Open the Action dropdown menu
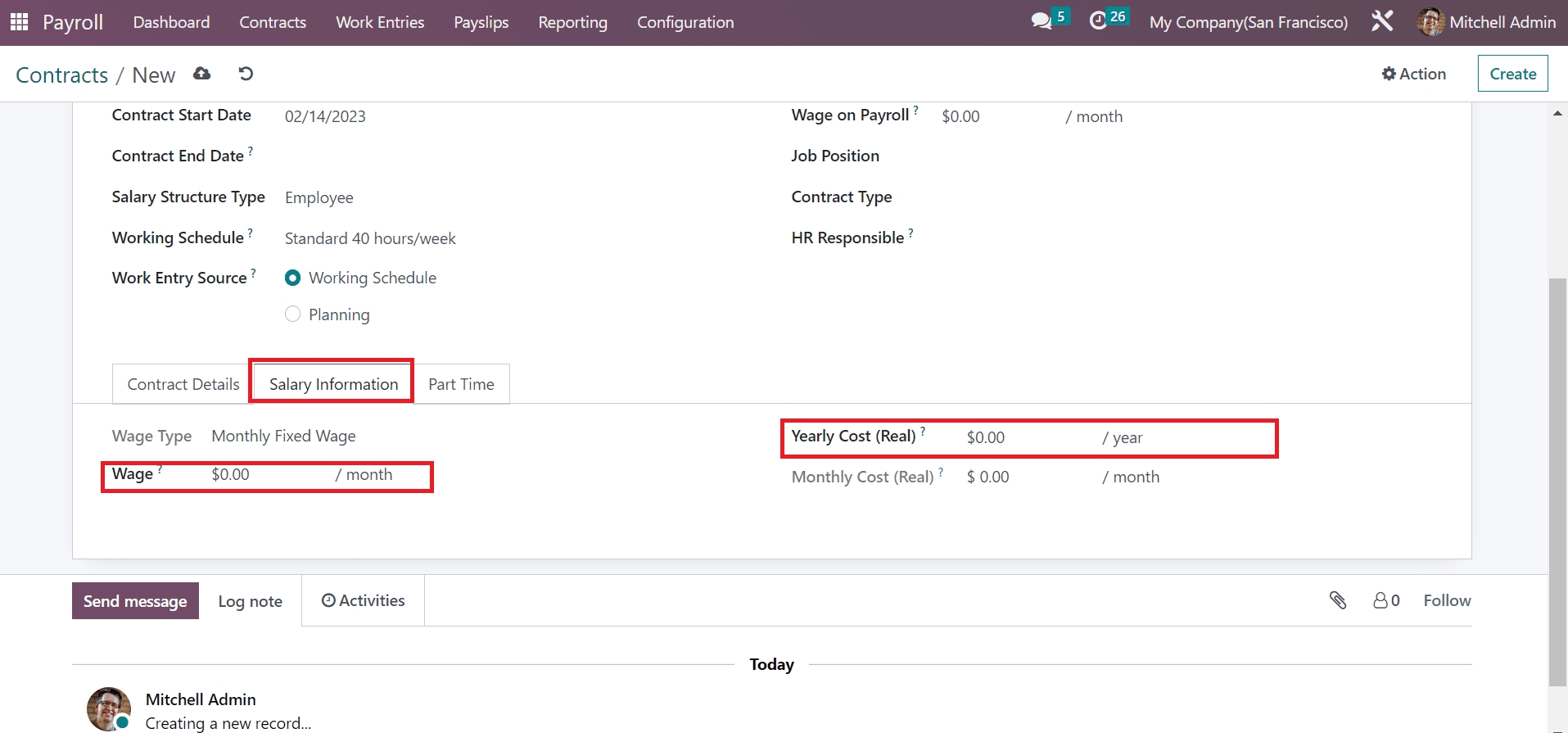This screenshot has height=733, width=1568. (x=1414, y=74)
